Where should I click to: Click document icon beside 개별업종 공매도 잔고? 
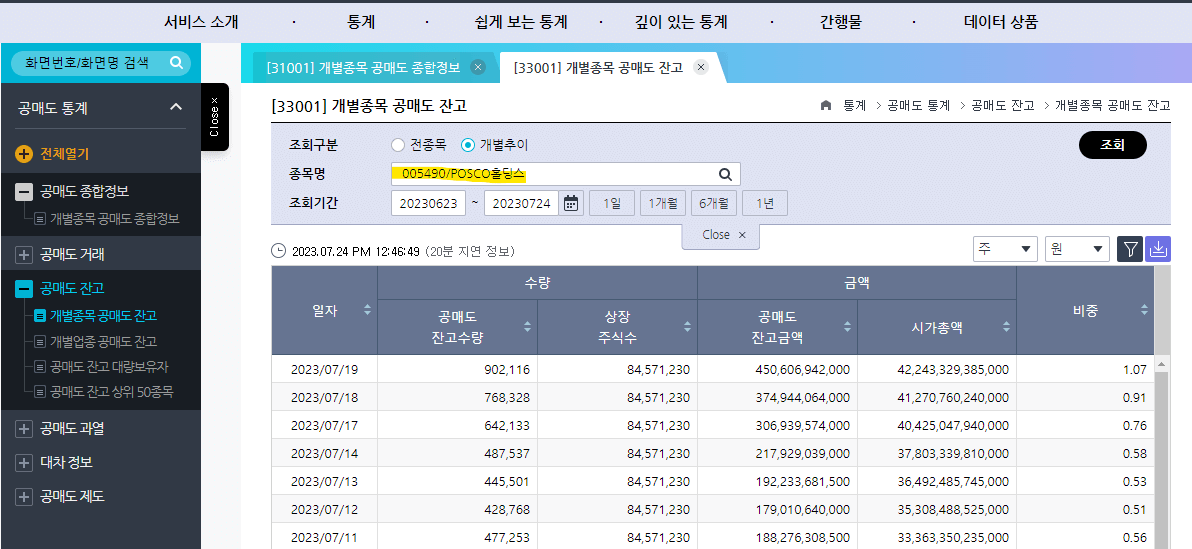(40, 341)
